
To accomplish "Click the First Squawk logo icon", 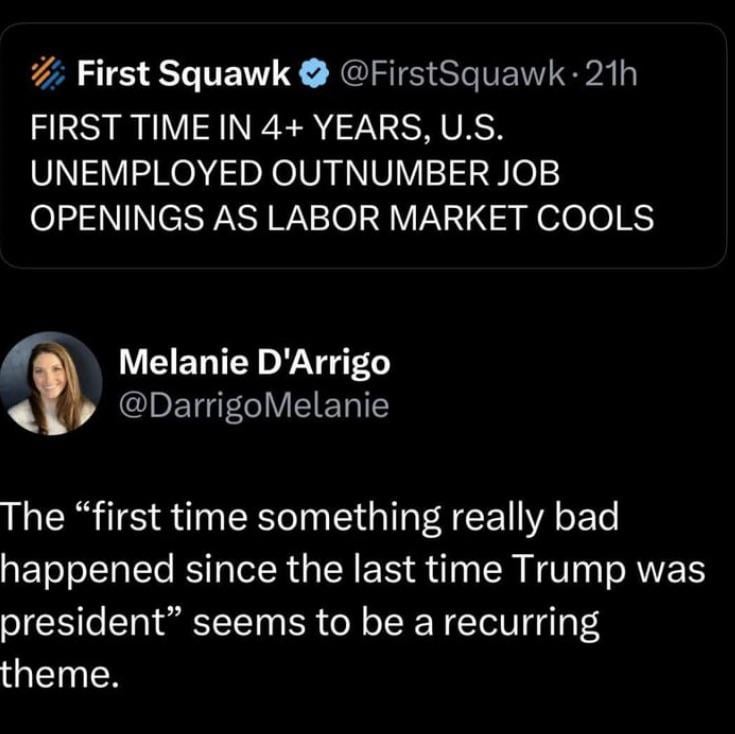I will coord(48,73).
